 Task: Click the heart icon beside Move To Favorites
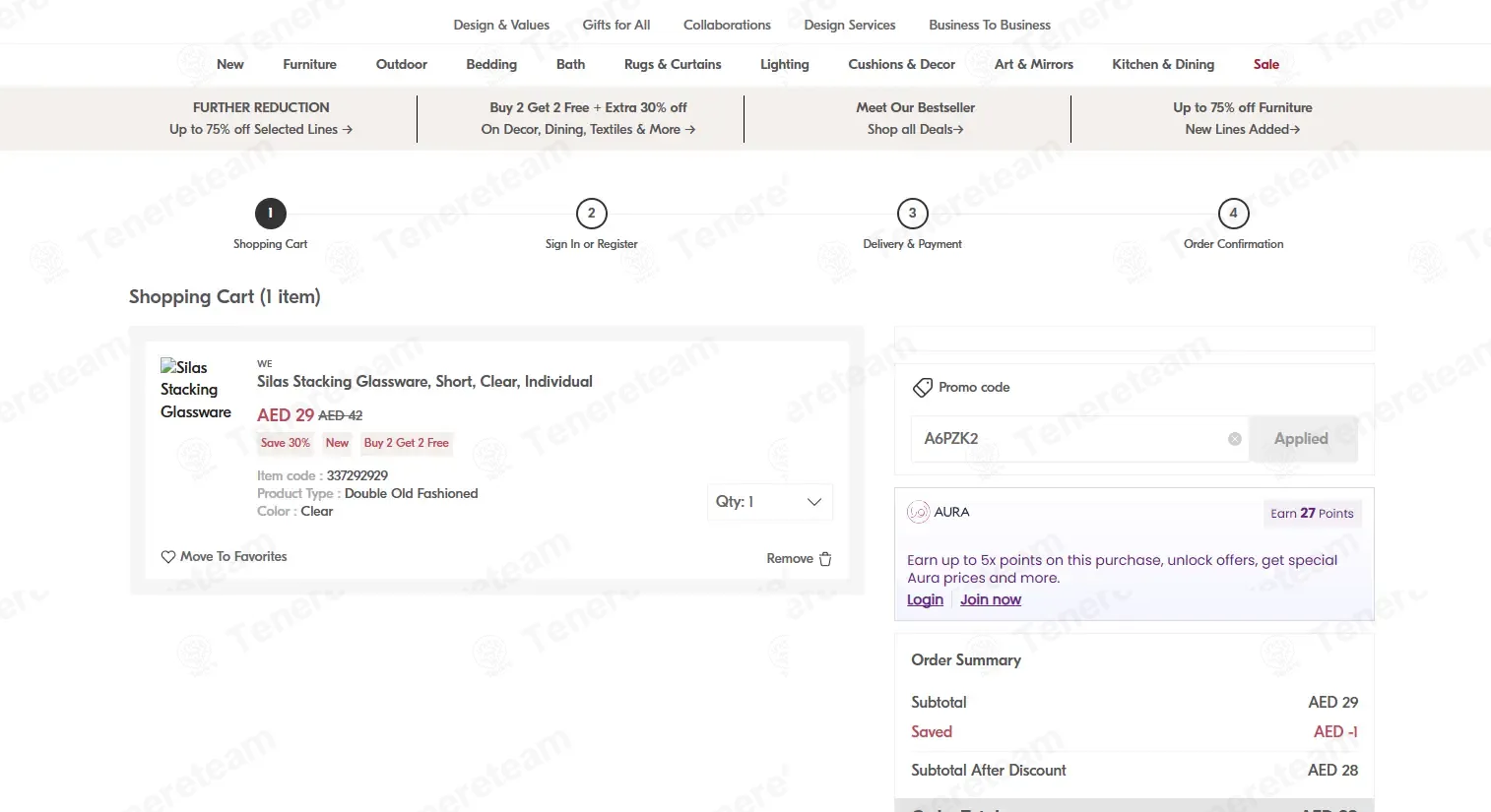coord(168,557)
